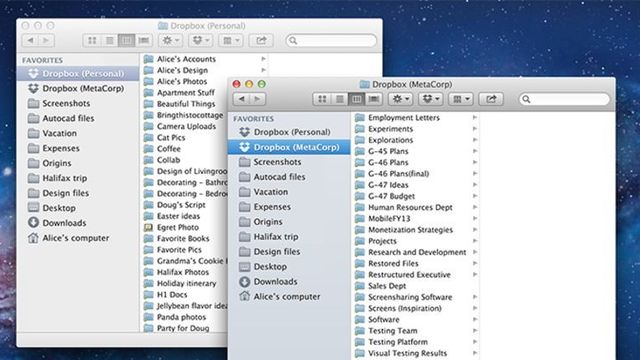Open Vacation in MetaCorp window sidebar
Image resolution: width=640 pixels, height=360 pixels.
(x=289, y=192)
